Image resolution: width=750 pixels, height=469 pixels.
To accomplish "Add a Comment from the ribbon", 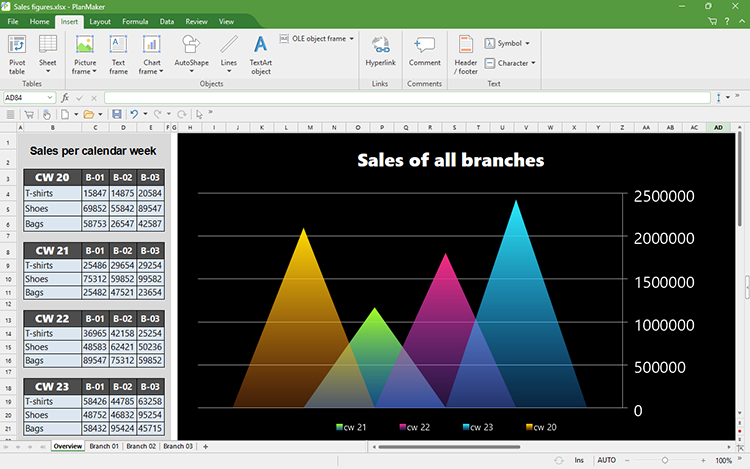I will coord(424,51).
